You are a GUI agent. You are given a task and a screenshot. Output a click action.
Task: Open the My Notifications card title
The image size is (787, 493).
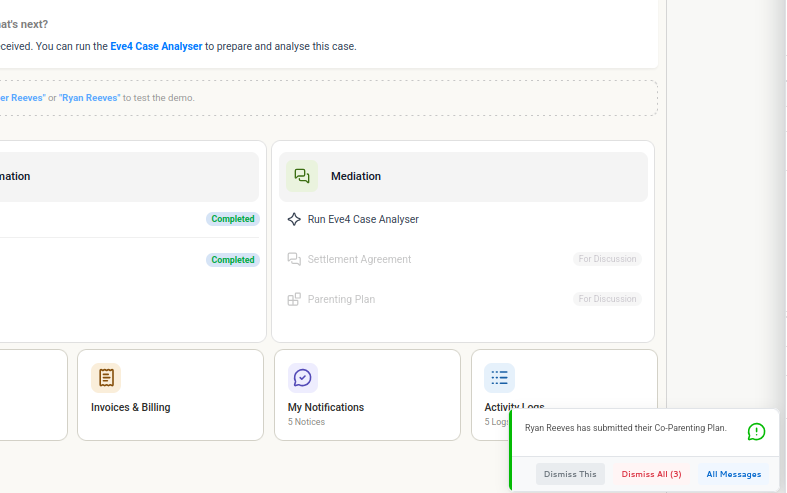(x=326, y=407)
